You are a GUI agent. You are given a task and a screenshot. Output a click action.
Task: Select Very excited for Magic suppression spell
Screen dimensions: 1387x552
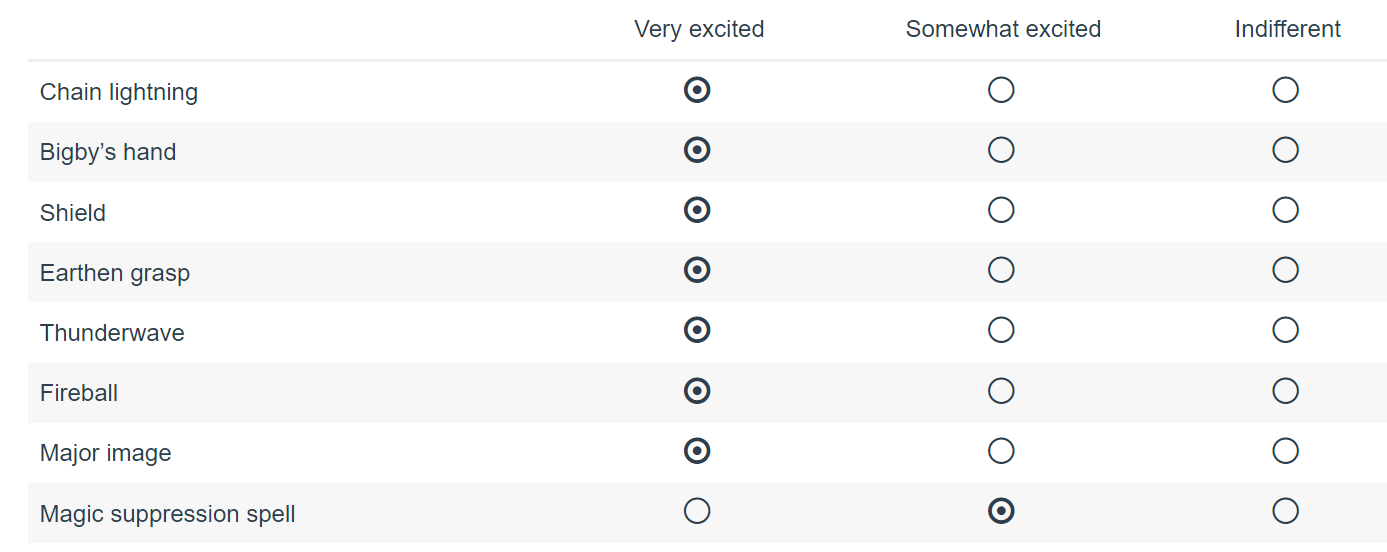coord(697,511)
